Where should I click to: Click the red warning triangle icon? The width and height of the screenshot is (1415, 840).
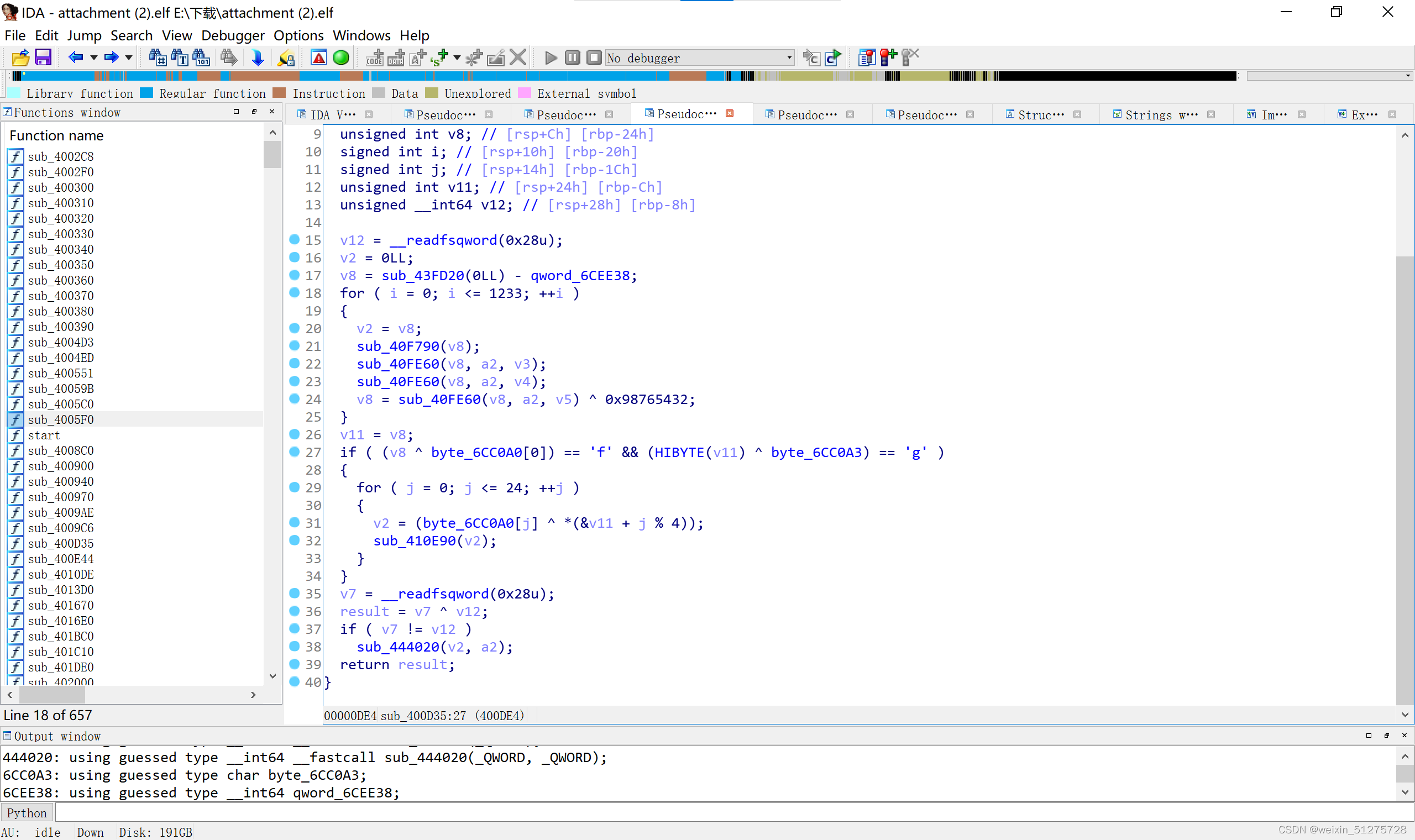pos(319,57)
